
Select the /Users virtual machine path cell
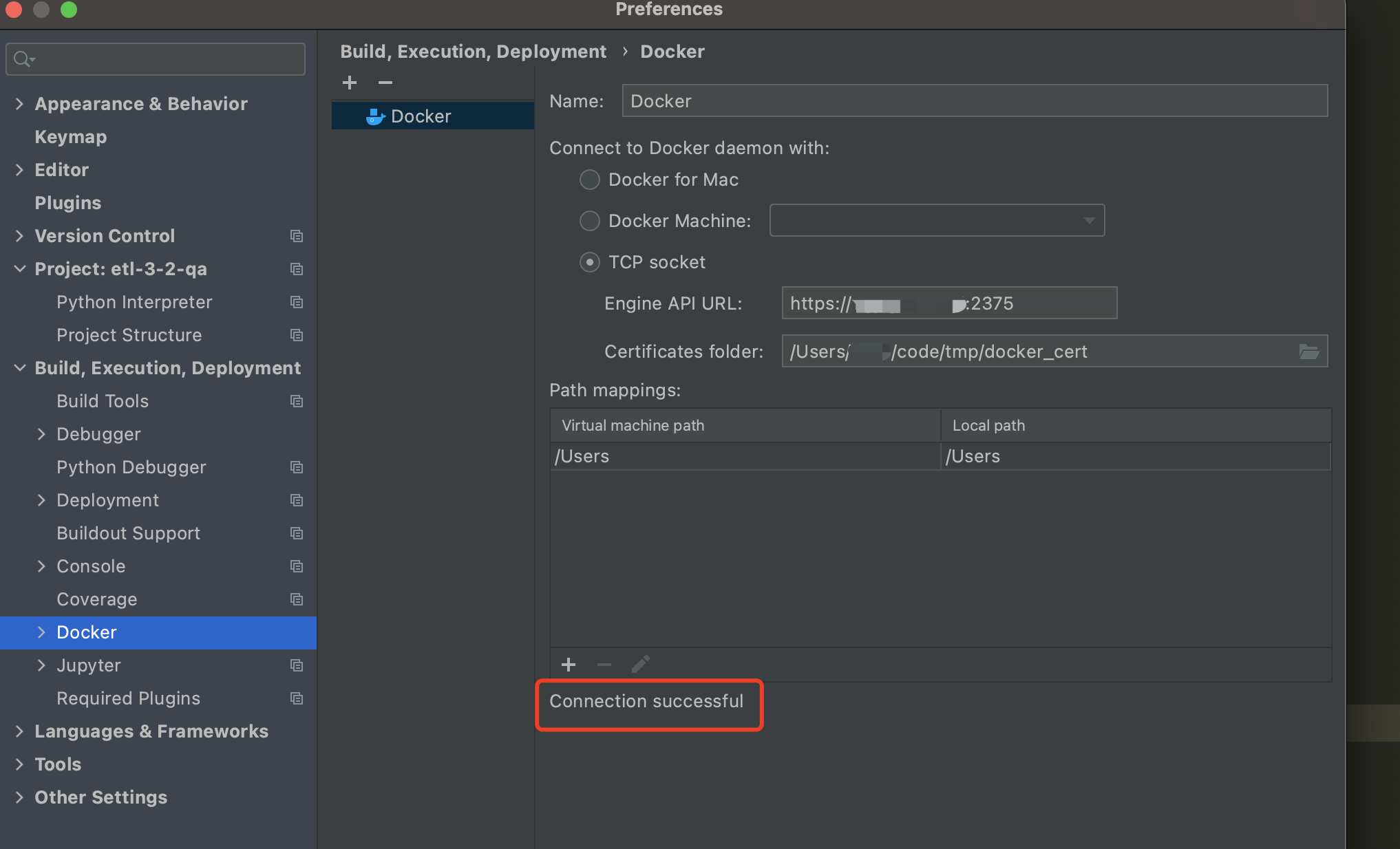tap(745, 456)
